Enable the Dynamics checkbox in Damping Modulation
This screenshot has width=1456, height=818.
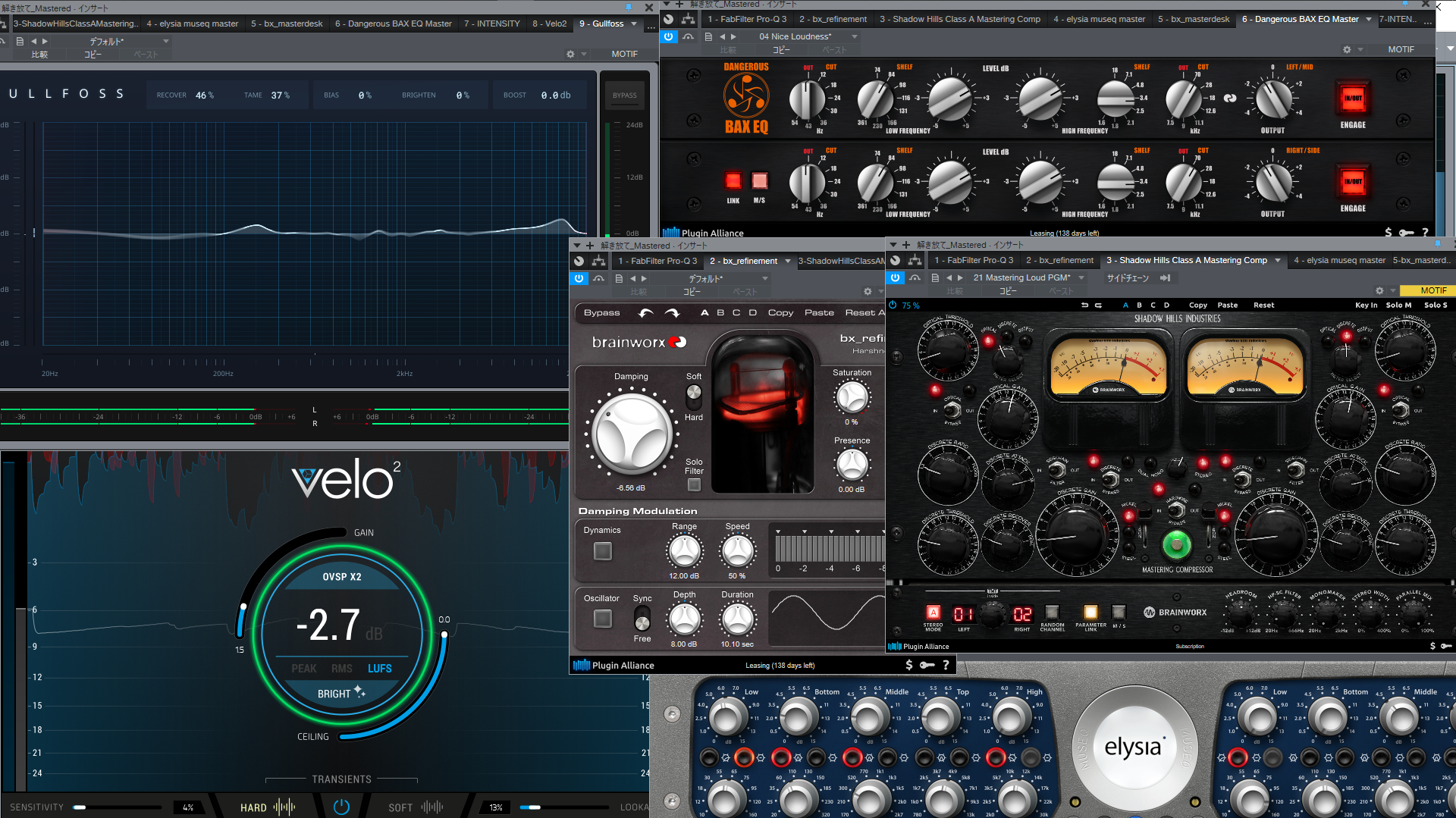tap(603, 551)
